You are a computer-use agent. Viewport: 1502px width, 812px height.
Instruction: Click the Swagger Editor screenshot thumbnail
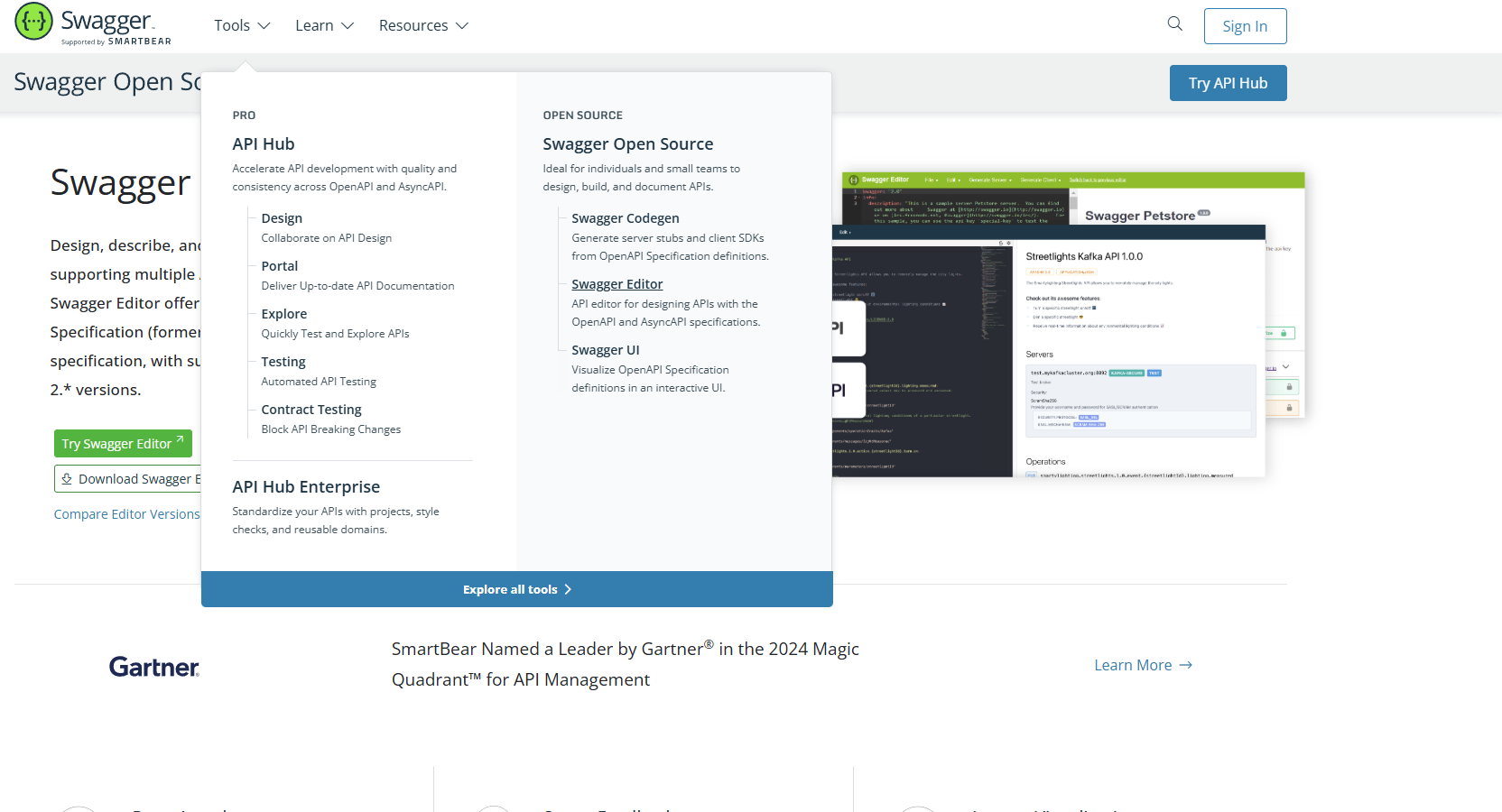pyautogui.click(x=1073, y=198)
